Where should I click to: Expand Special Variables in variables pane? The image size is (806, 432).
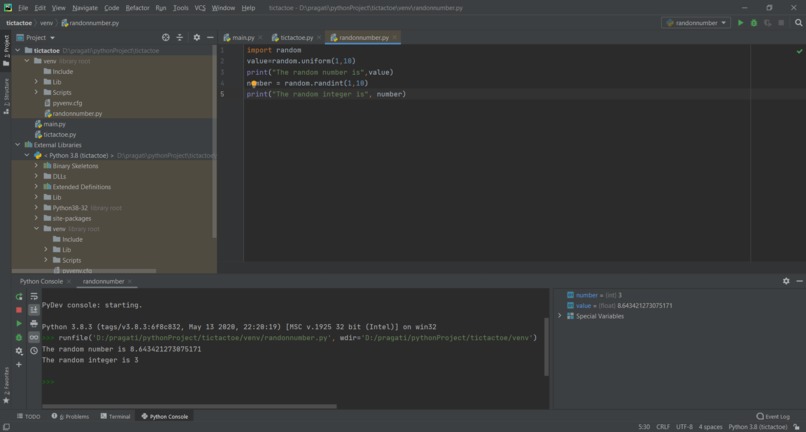click(x=560, y=316)
